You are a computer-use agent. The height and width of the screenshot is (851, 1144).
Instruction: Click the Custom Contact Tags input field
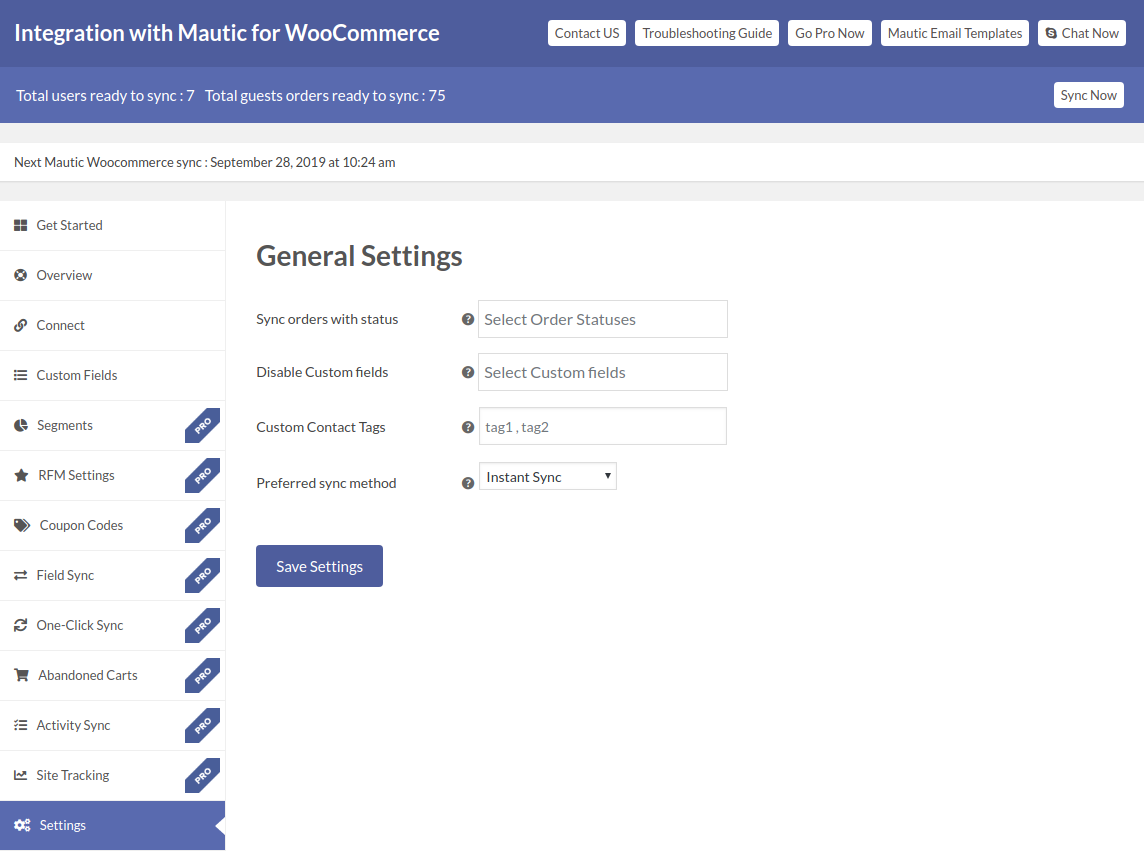click(x=603, y=426)
